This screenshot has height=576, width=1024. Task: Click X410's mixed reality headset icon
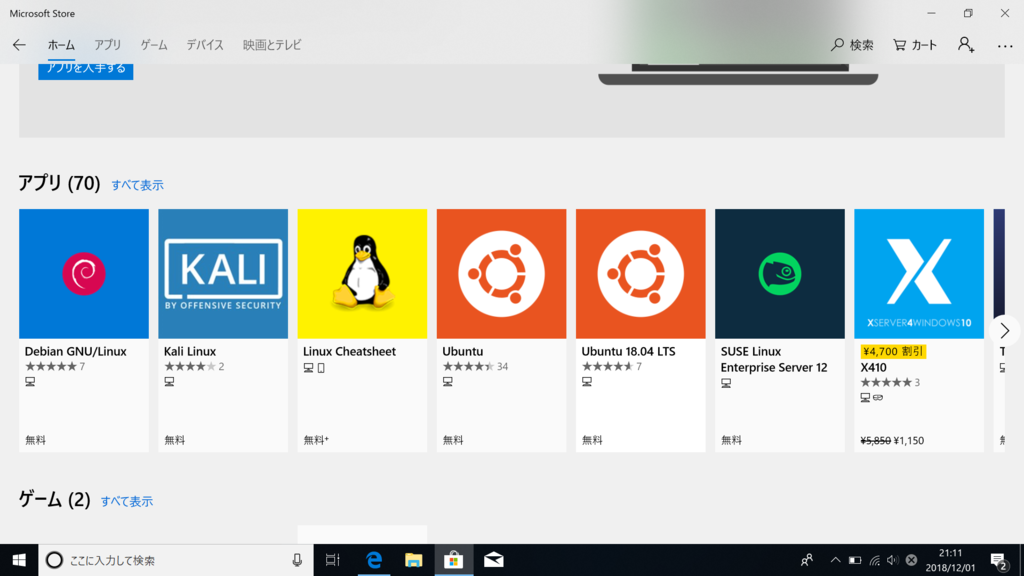(x=878, y=397)
